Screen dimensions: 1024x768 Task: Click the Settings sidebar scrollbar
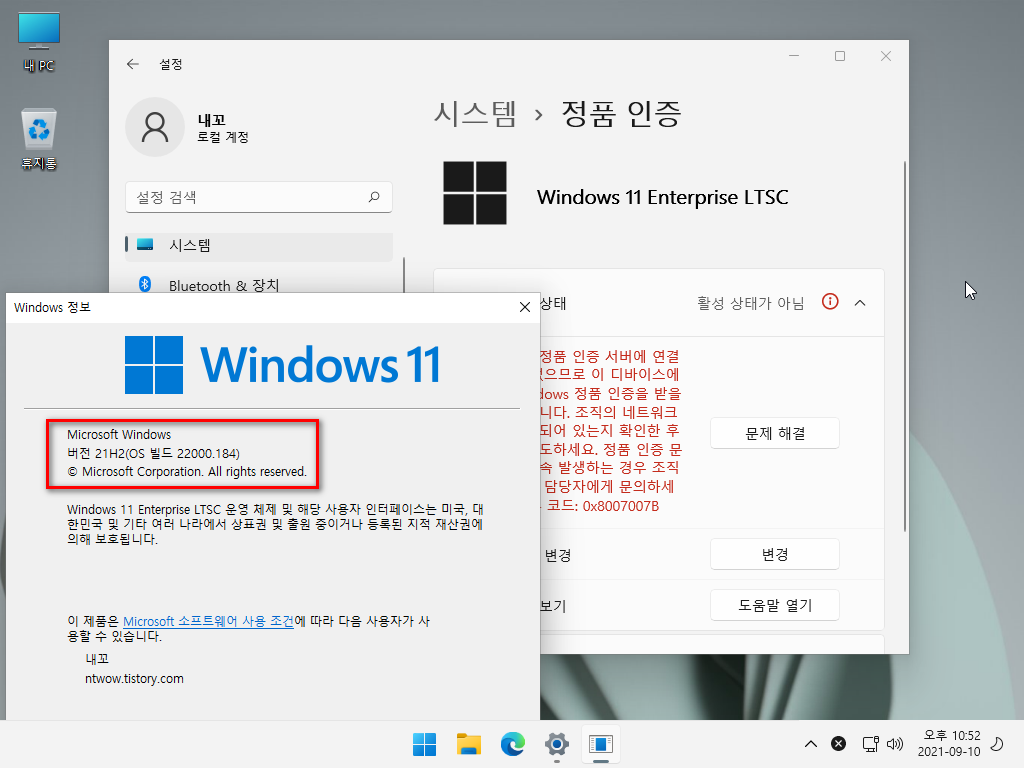pyautogui.click(x=404, y=274)
